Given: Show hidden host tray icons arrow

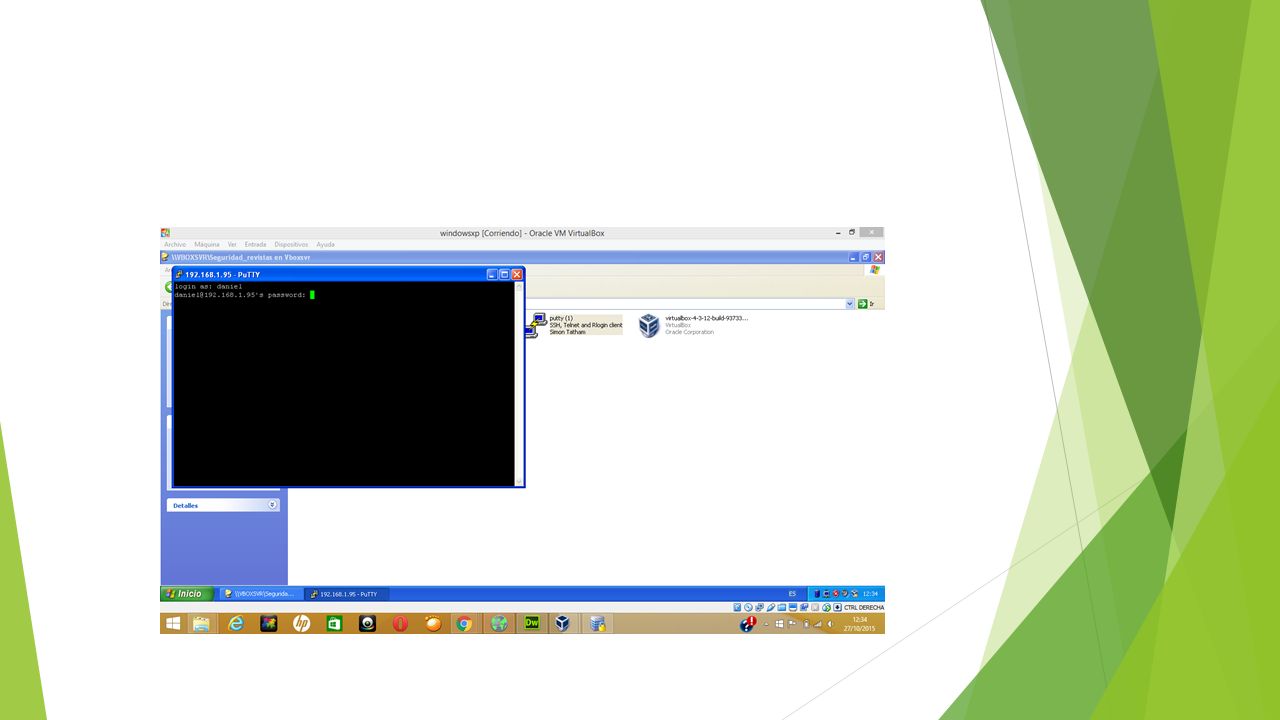Looking at the screenshot, I should pyautogui.click(x=767, y=624).
